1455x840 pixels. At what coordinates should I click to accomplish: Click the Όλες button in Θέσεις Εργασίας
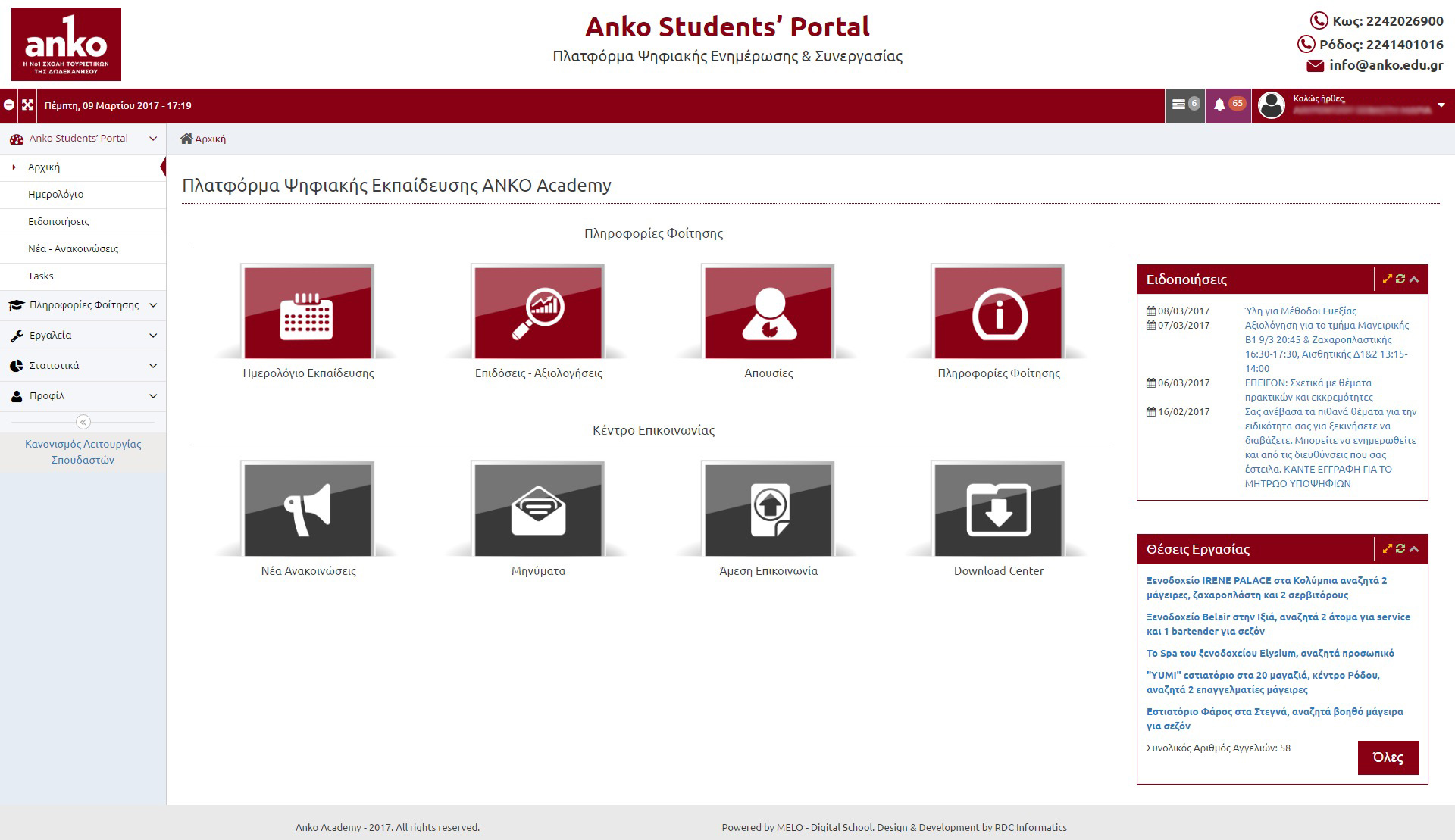pyautogui.click(x=1388, y=757)
